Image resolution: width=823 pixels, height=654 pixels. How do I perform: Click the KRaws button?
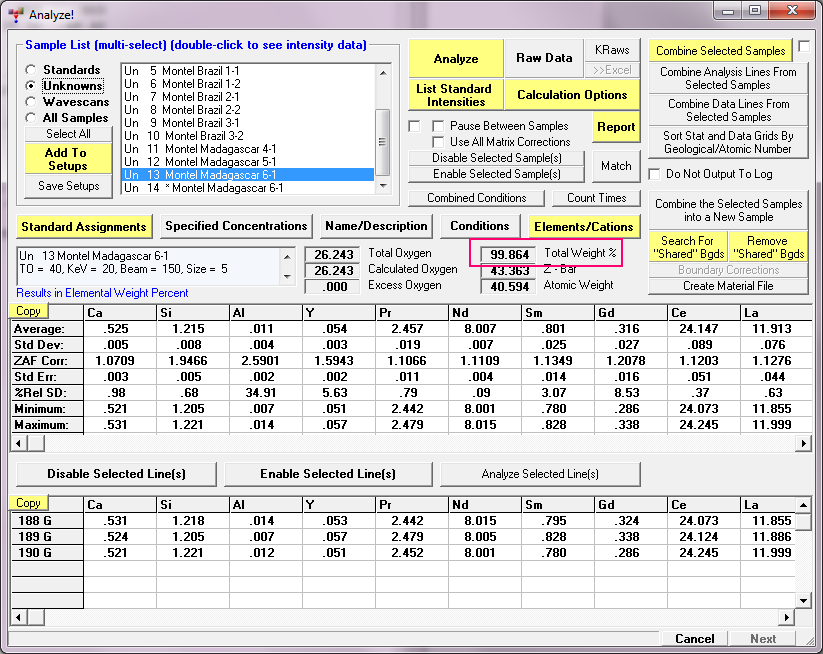(612, 50)
